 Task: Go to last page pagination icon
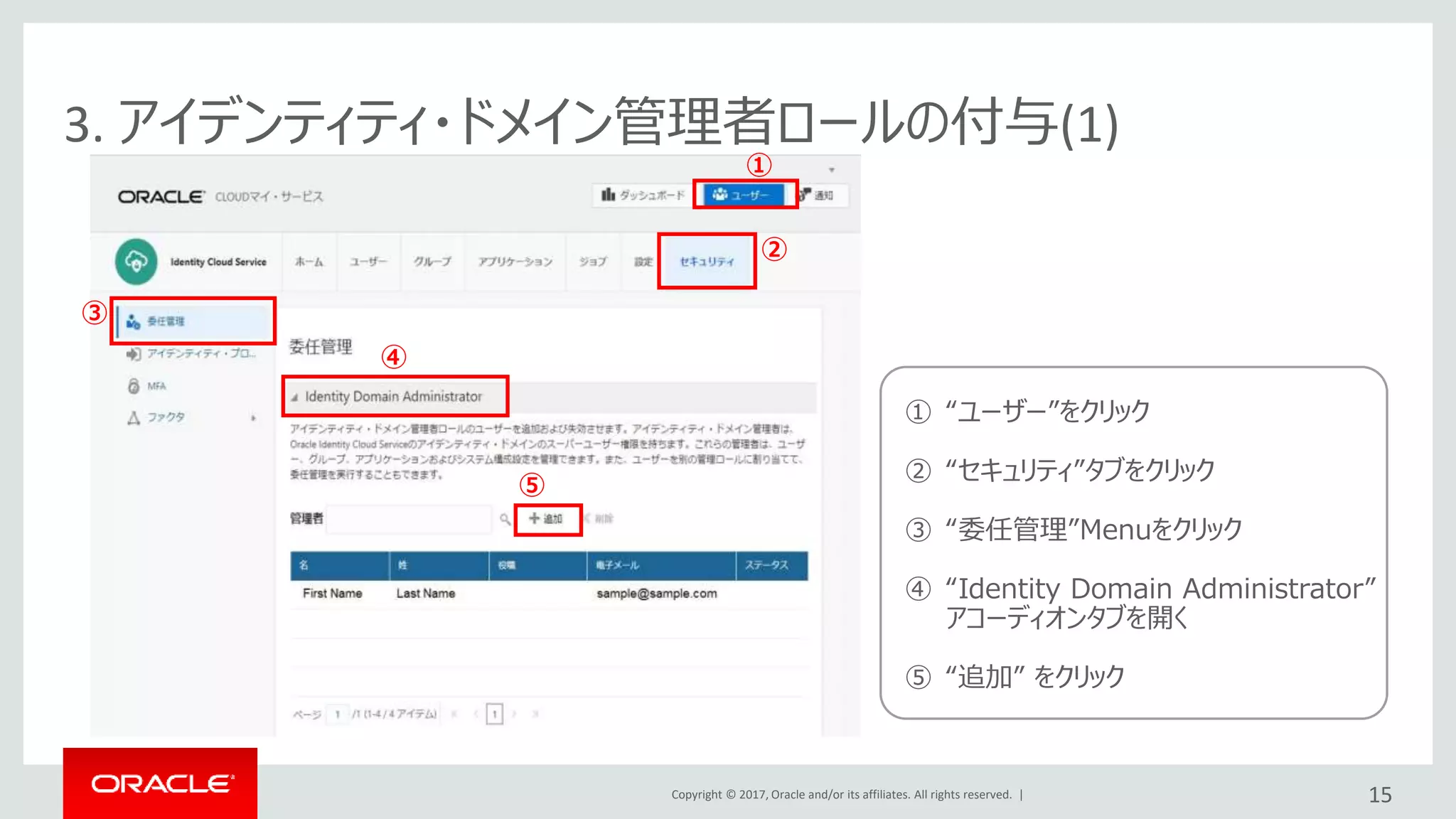535,714
